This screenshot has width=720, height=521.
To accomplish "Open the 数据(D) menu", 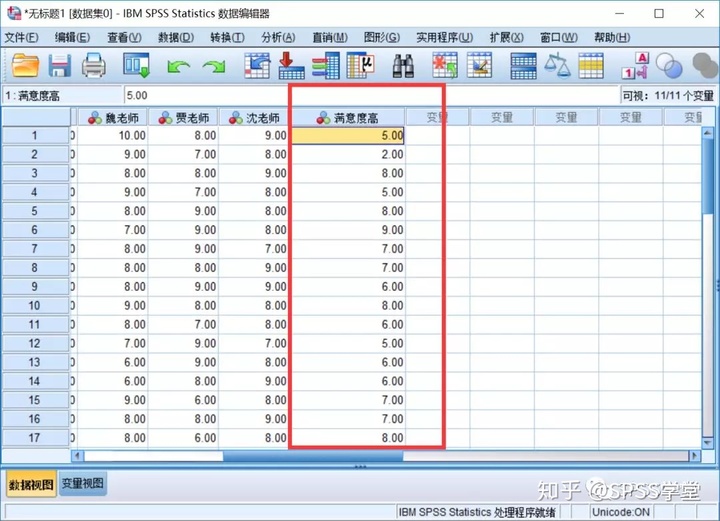I will click(x=176, y=37).
